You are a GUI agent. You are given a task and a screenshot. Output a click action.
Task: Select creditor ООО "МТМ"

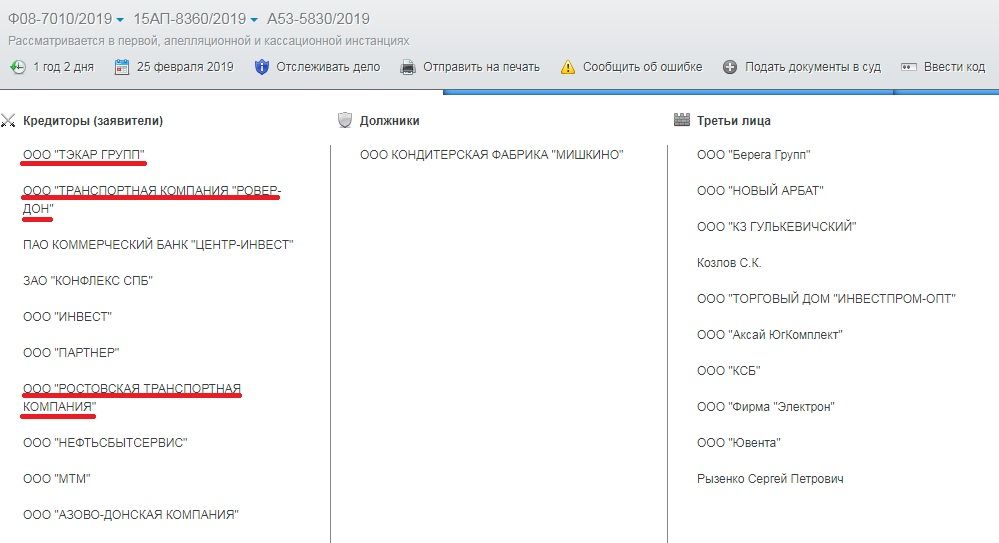pyautogui.click(x=57, y=479)
